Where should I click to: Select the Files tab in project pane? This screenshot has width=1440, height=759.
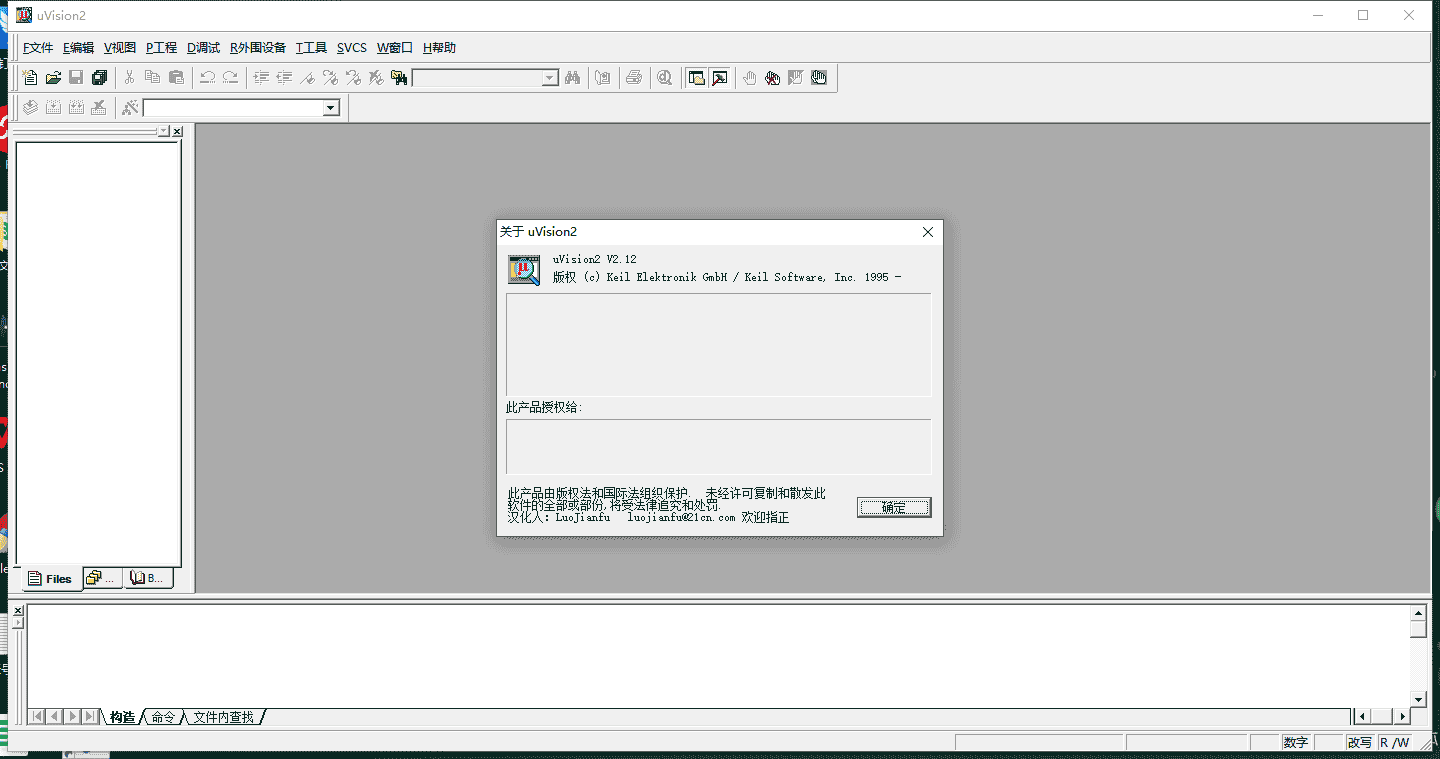pos(50,578)
